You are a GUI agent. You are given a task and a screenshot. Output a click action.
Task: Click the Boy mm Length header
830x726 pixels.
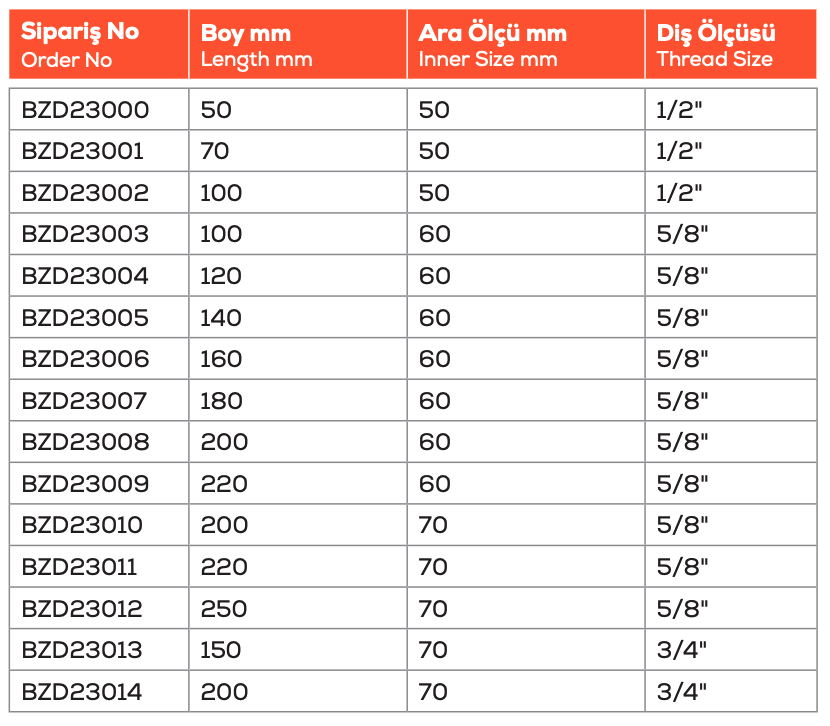point(256,44)
